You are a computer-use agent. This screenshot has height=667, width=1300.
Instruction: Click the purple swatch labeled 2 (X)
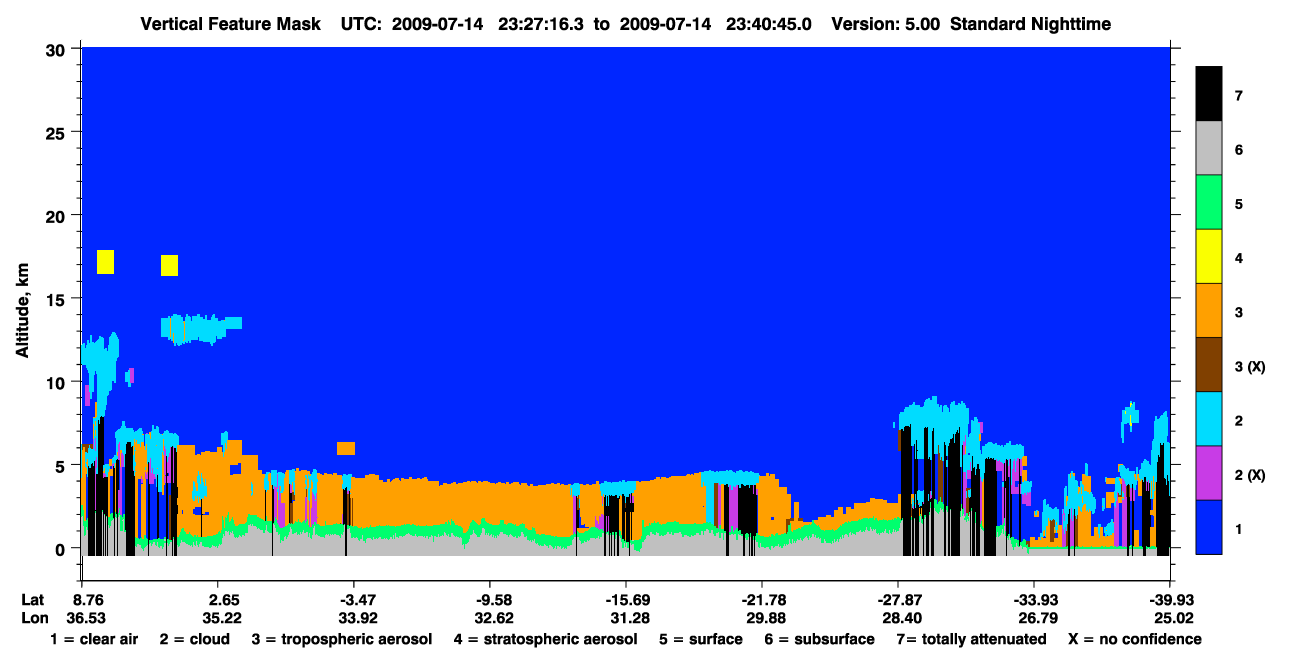[1209, 472]
